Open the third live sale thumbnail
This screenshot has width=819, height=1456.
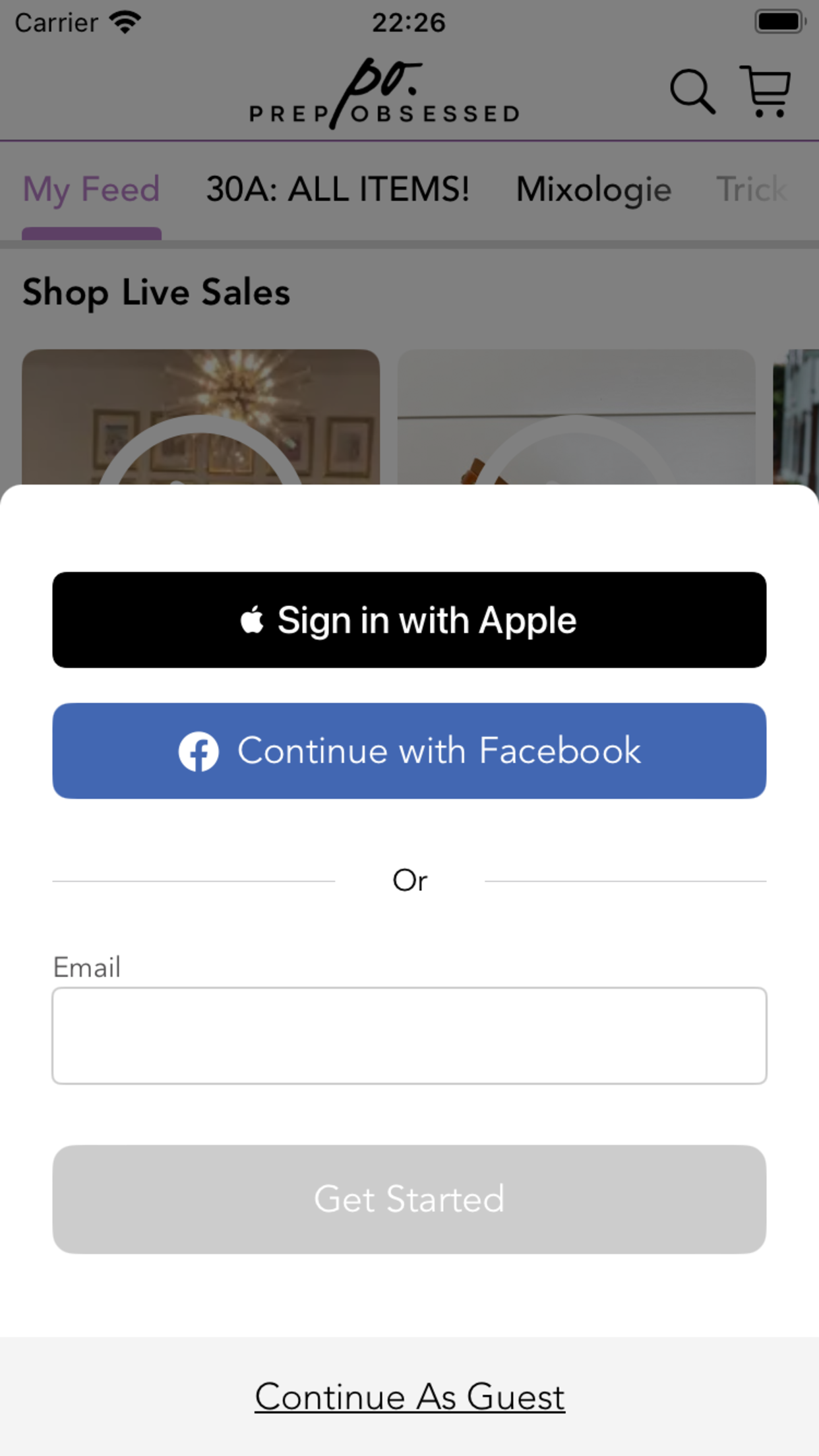pyautogui.click(x=796, y=417)
